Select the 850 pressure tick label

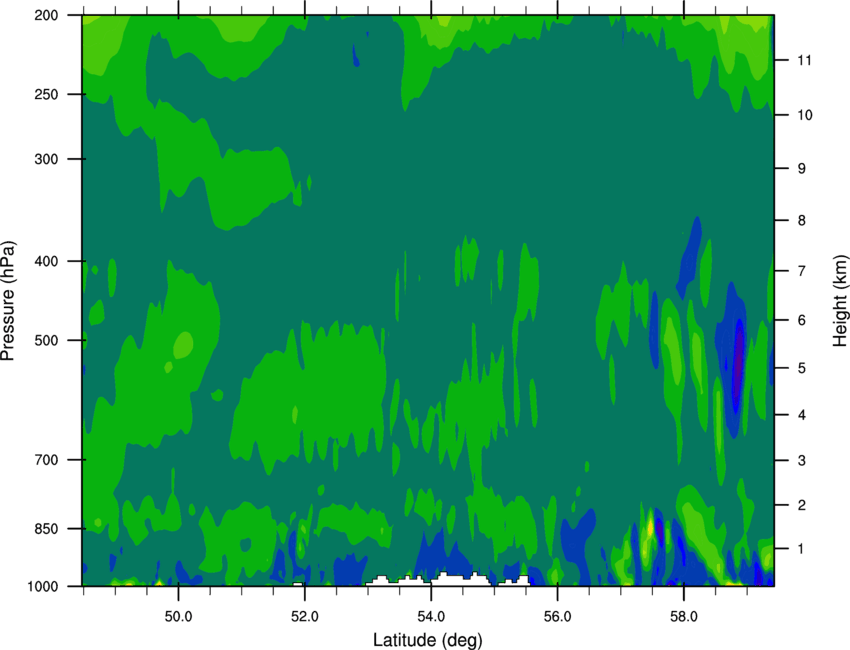coord(46,529)
